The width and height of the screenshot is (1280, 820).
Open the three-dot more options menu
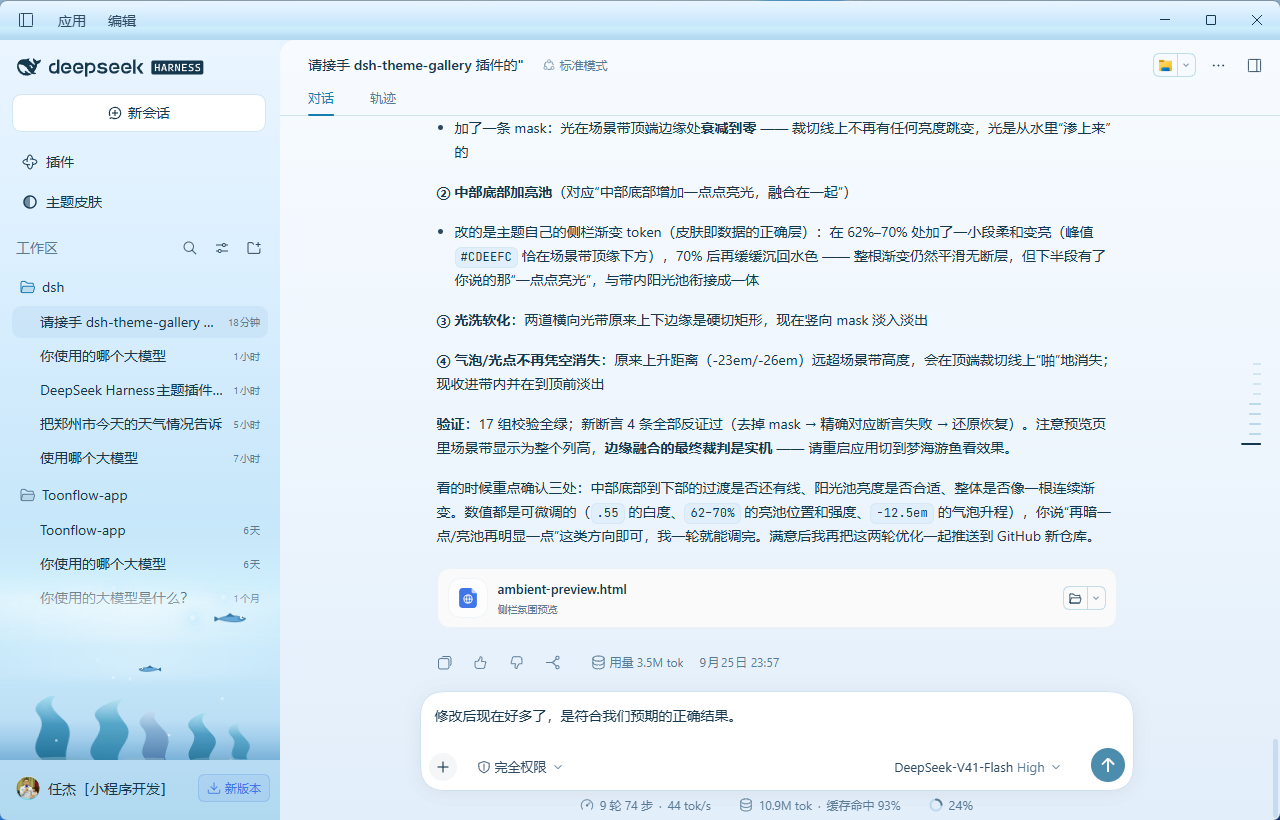[1218, 65]
